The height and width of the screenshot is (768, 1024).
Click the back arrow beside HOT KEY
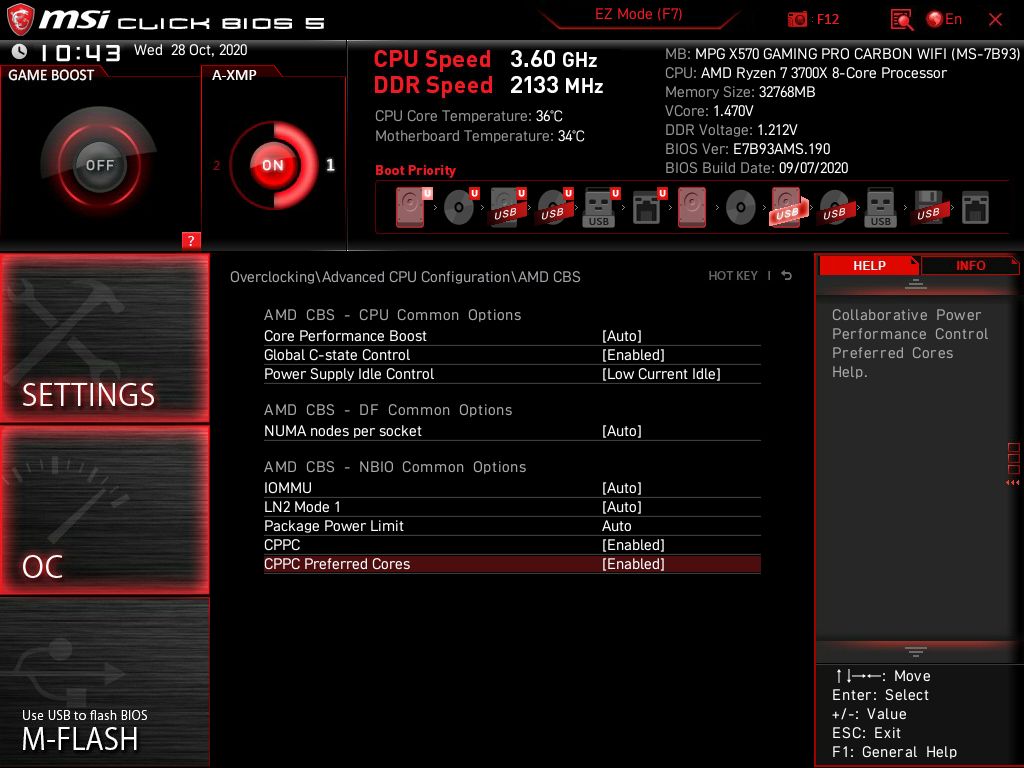(786, 276)
